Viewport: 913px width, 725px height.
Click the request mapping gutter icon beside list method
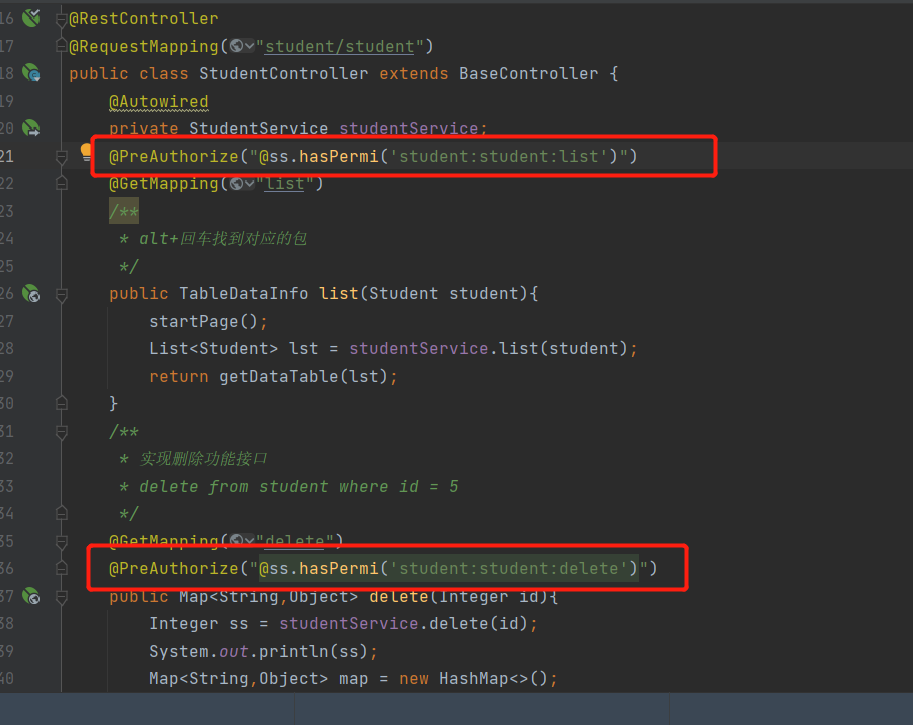pyautogui.click(x=31, y=293)
